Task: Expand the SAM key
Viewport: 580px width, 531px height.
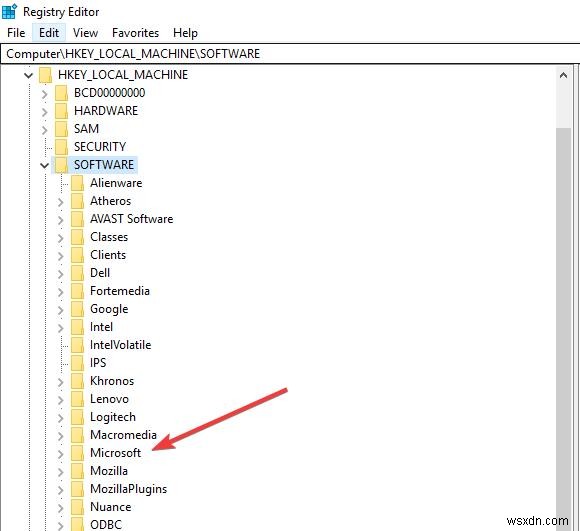Action: pos(44,130)
